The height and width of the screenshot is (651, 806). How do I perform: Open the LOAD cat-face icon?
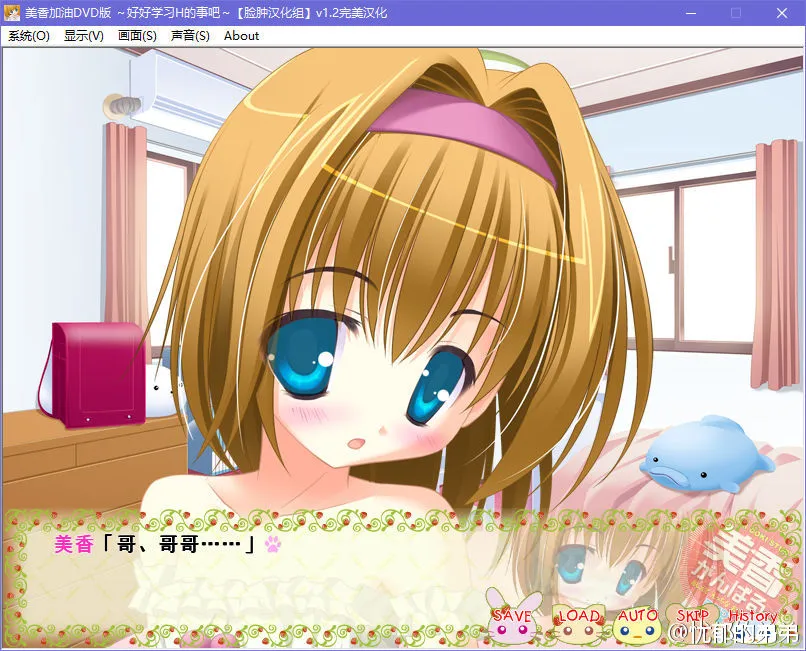pos(578,623)
